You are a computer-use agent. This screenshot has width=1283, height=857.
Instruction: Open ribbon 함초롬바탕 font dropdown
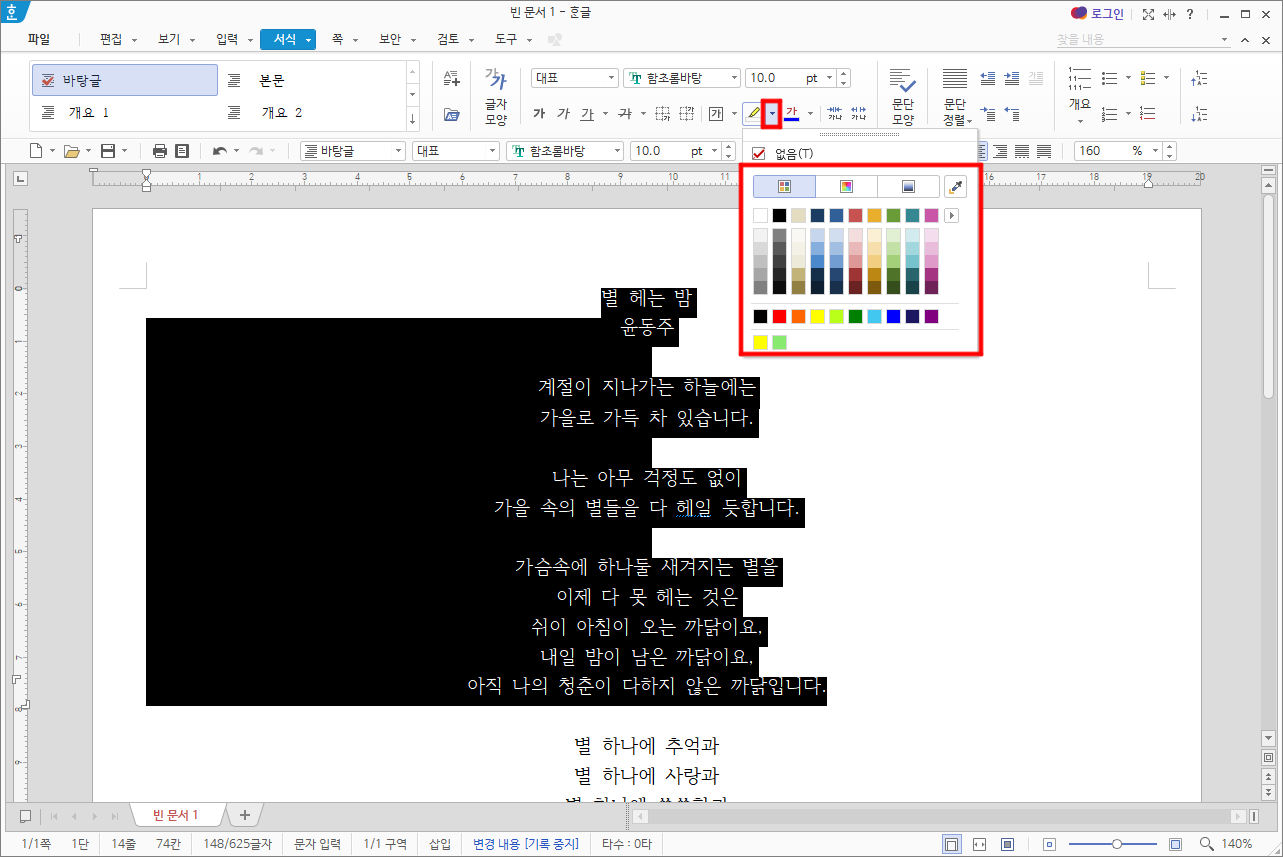coord(682,78)
